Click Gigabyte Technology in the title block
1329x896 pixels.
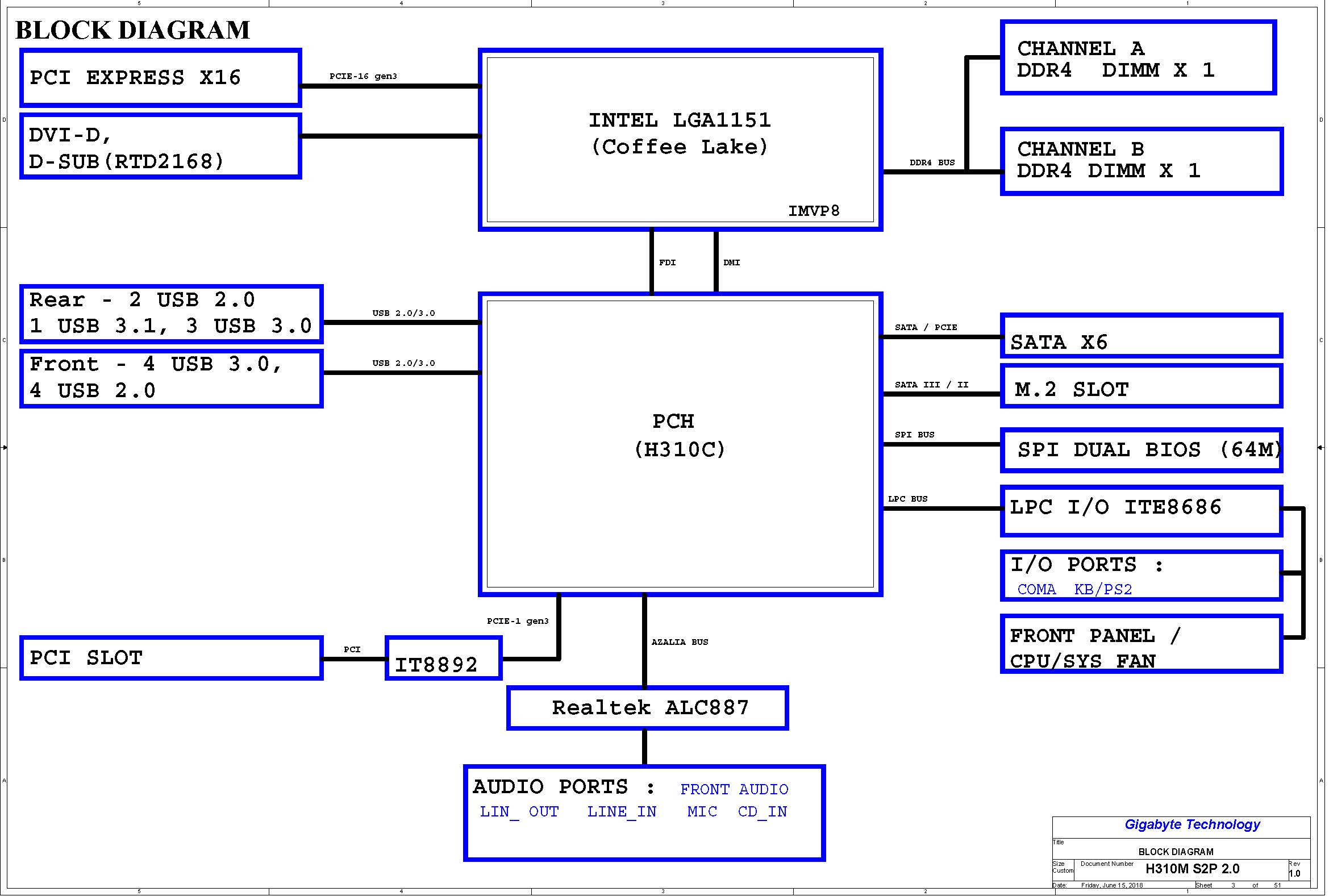click(1192, 824)
